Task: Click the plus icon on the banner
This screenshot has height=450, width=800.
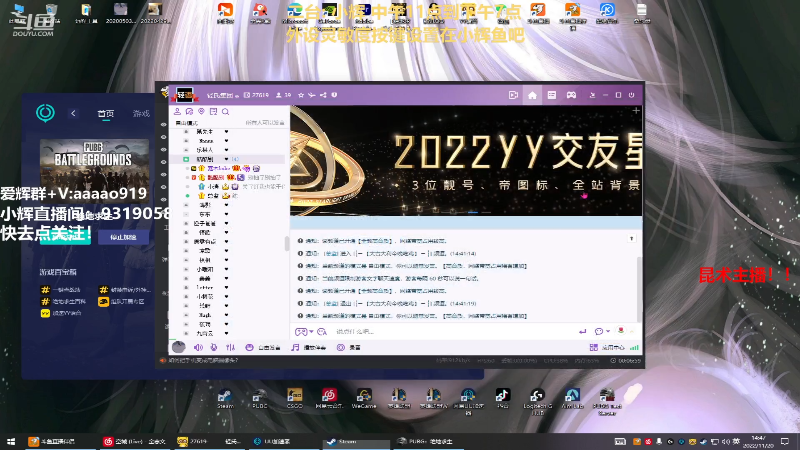Action: coord(636,110)
